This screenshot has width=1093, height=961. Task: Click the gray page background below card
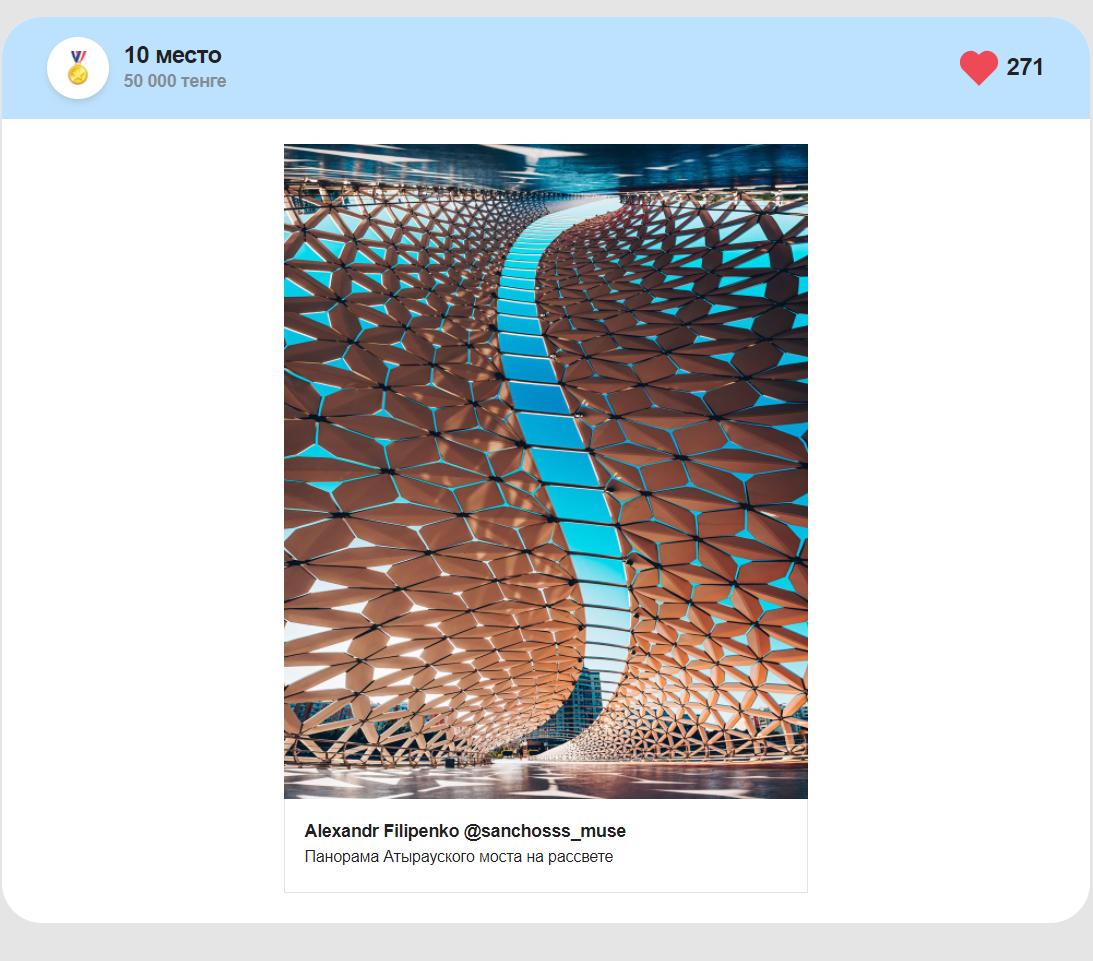(x=546, y=942)
